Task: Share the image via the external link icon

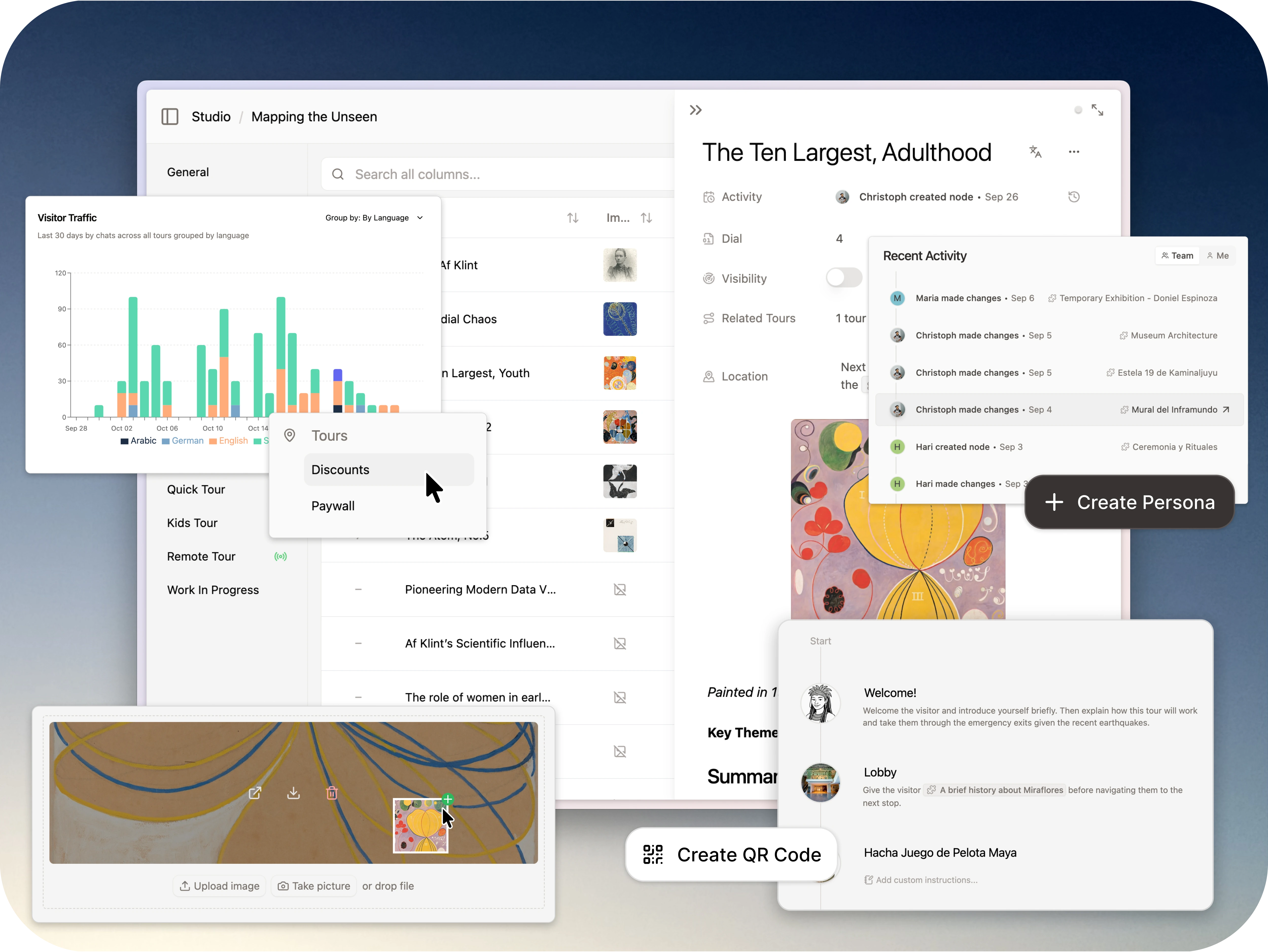Action: point(255,793)
